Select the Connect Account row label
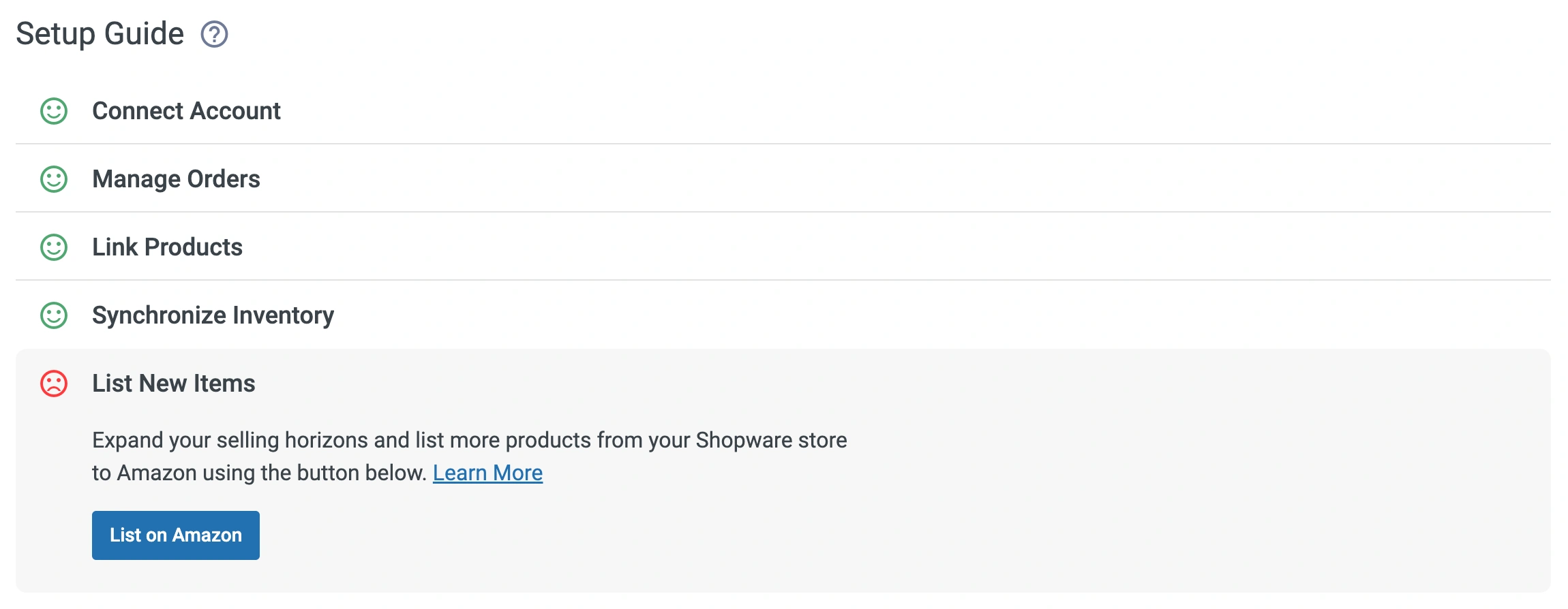This screenshot has height=609, width=1568. pyautogui.click(x=187, y=110)
